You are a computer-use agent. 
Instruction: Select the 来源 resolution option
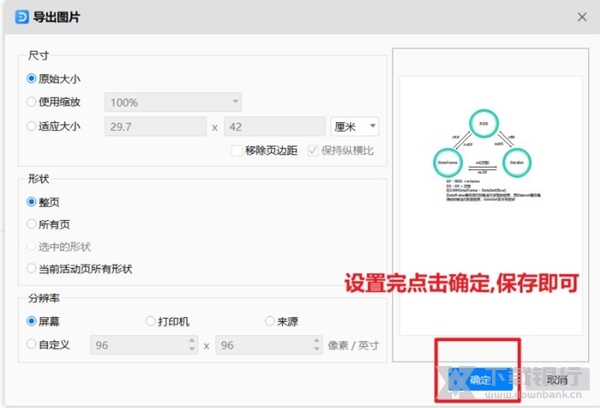pyautogui.click(x=270, y=321)
